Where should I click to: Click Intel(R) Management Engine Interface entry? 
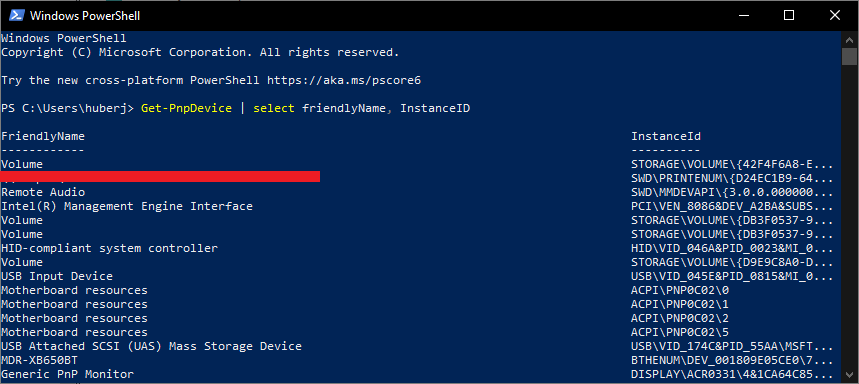click(x=127, y=207)
